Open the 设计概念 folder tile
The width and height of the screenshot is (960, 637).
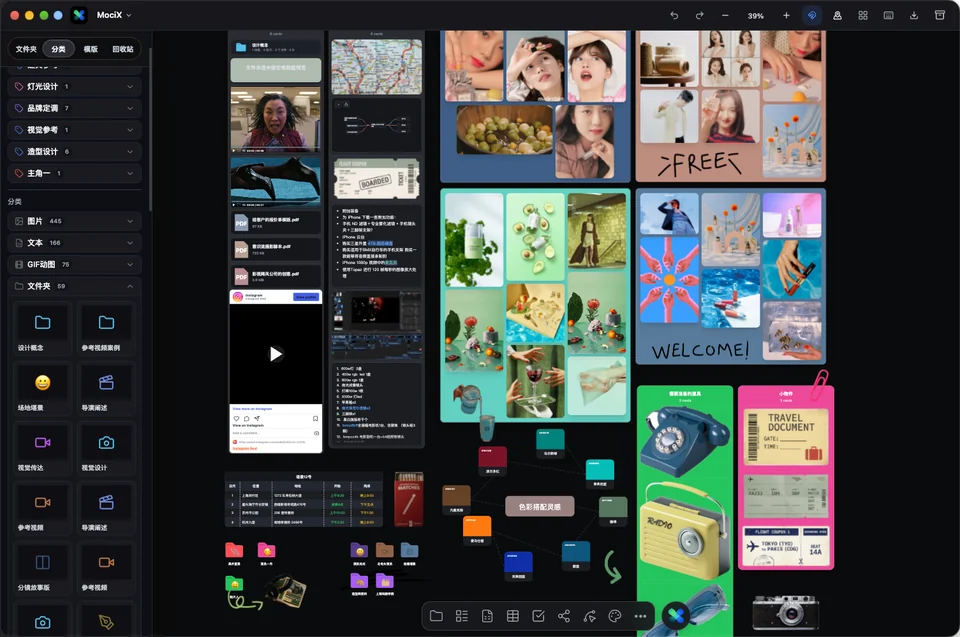[x=42, y=329]
